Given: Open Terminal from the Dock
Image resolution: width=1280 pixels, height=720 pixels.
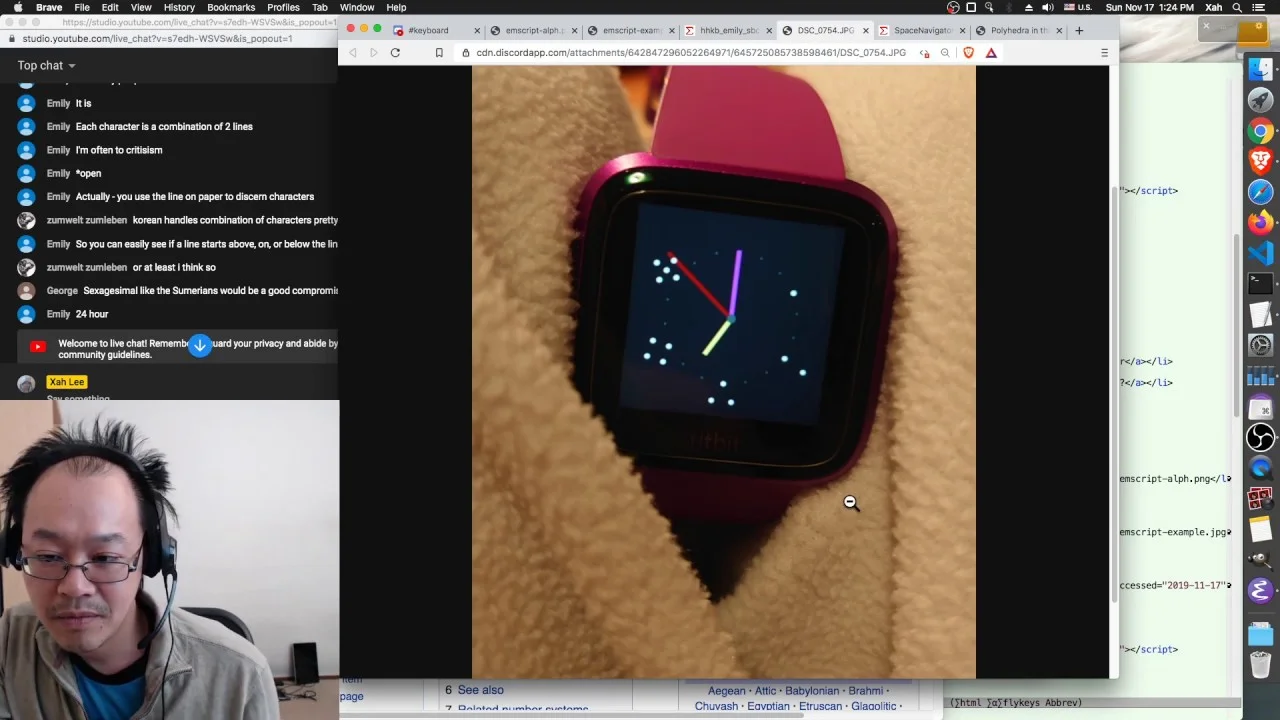Looking at the screenshot, I should [x=1260, y=284].
